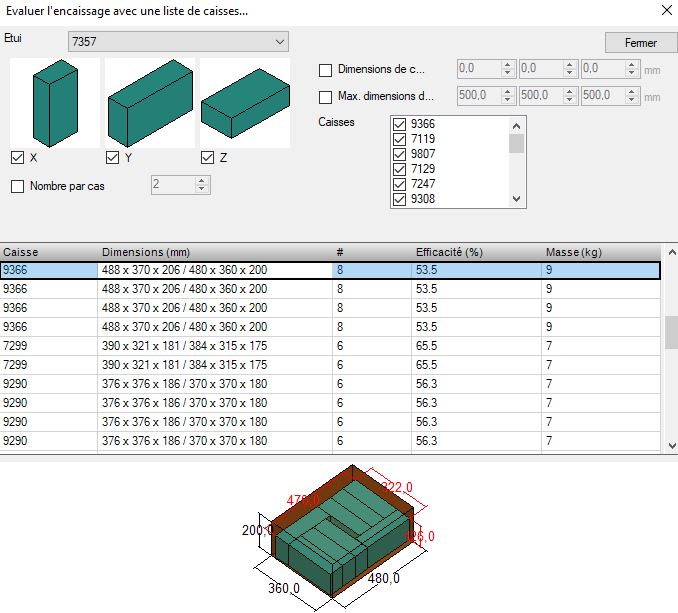Select the Y orientation box thumbnail
The width and height of the screenshot is (678, 613).
pos(150,103)
